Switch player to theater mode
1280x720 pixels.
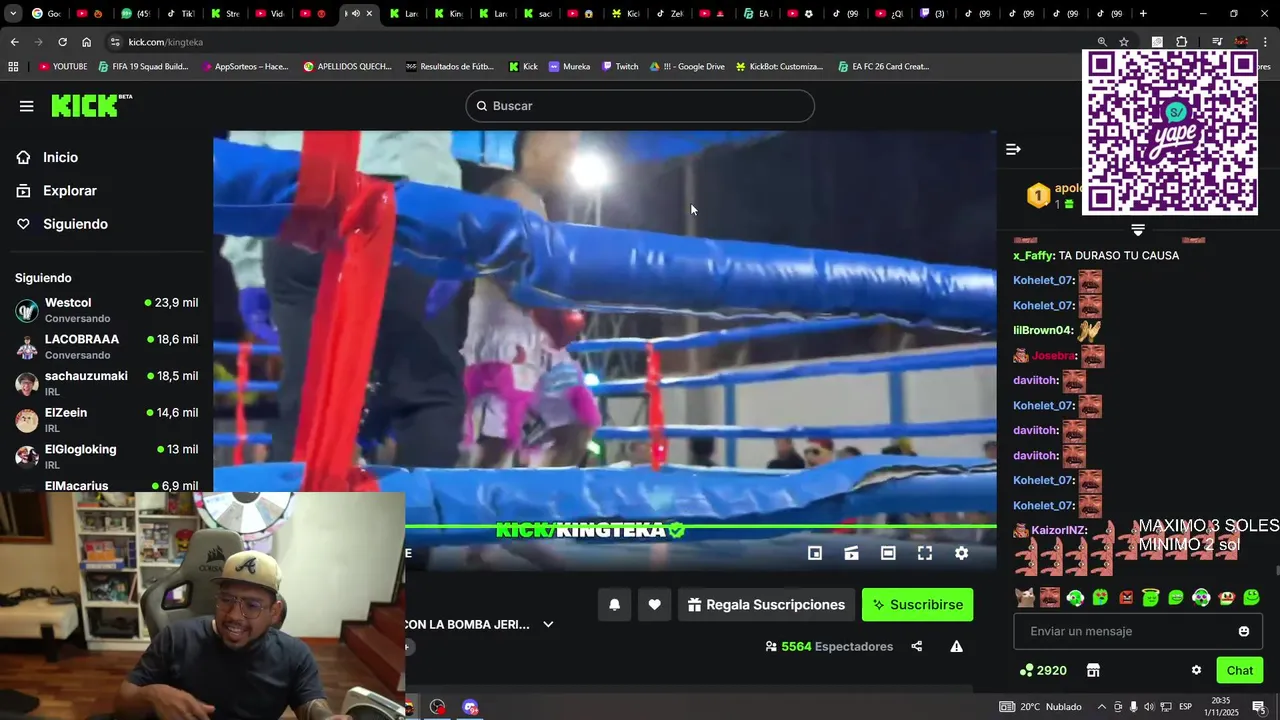coord(888,553)
